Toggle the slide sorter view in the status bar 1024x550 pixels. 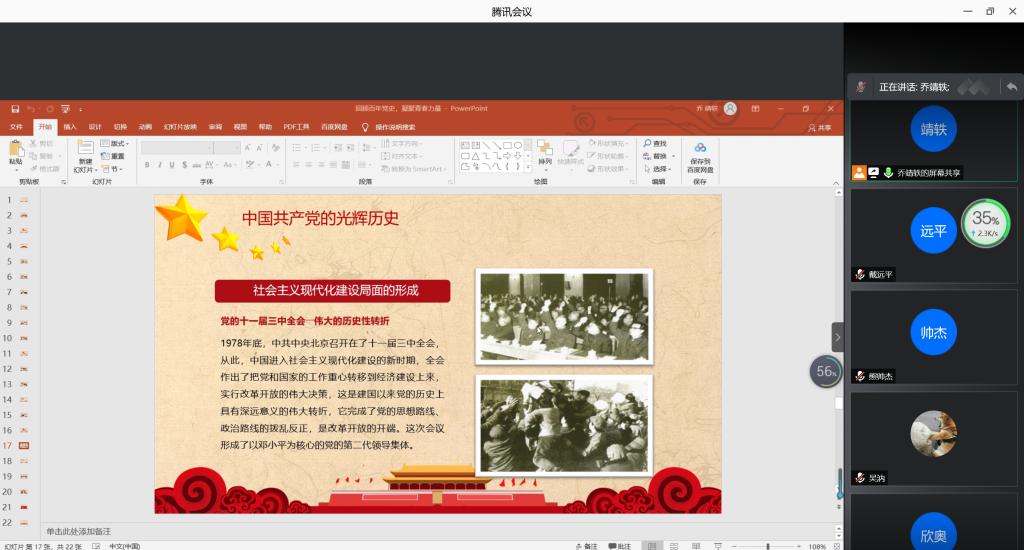[675, 546]
